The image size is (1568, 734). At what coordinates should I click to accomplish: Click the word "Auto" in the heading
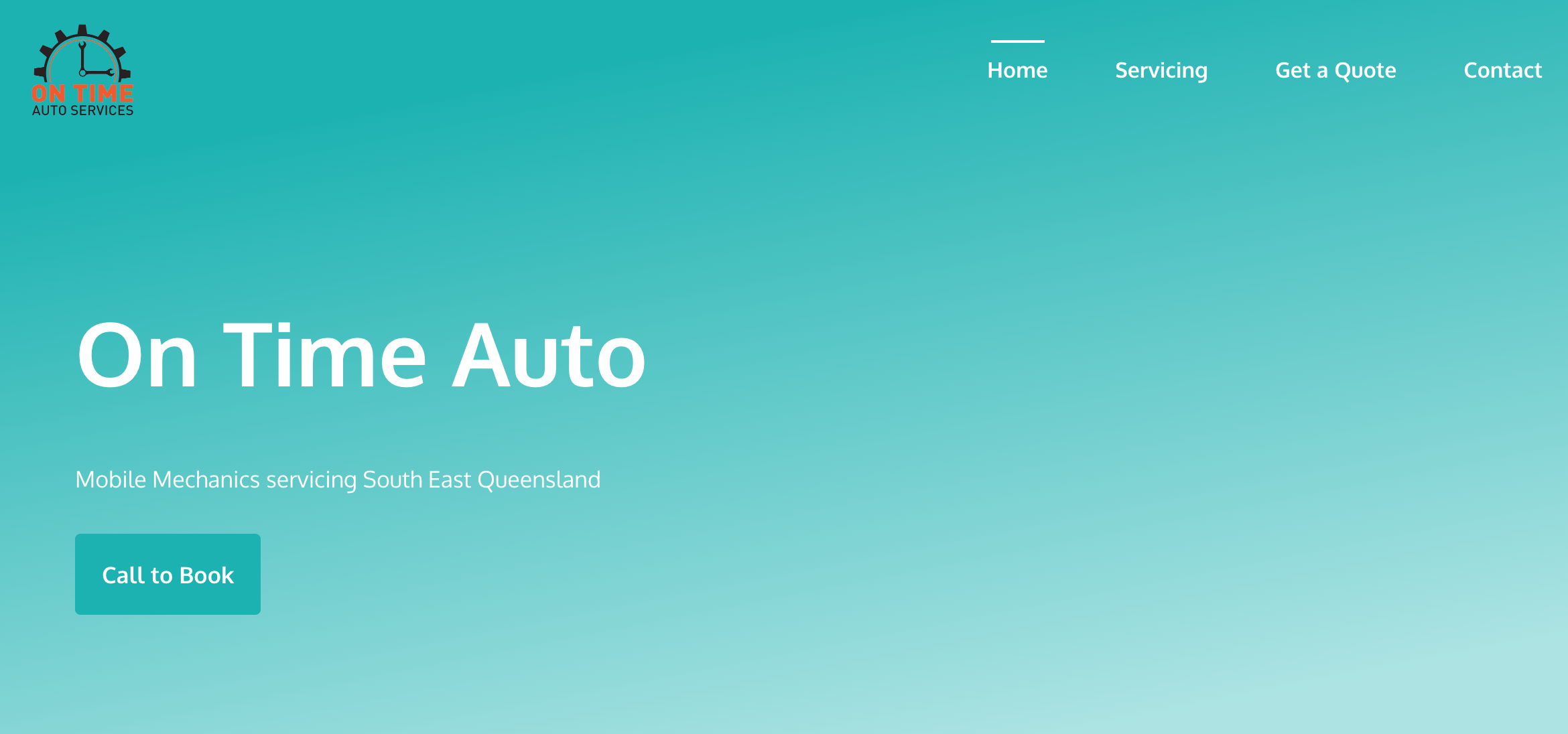548,355
